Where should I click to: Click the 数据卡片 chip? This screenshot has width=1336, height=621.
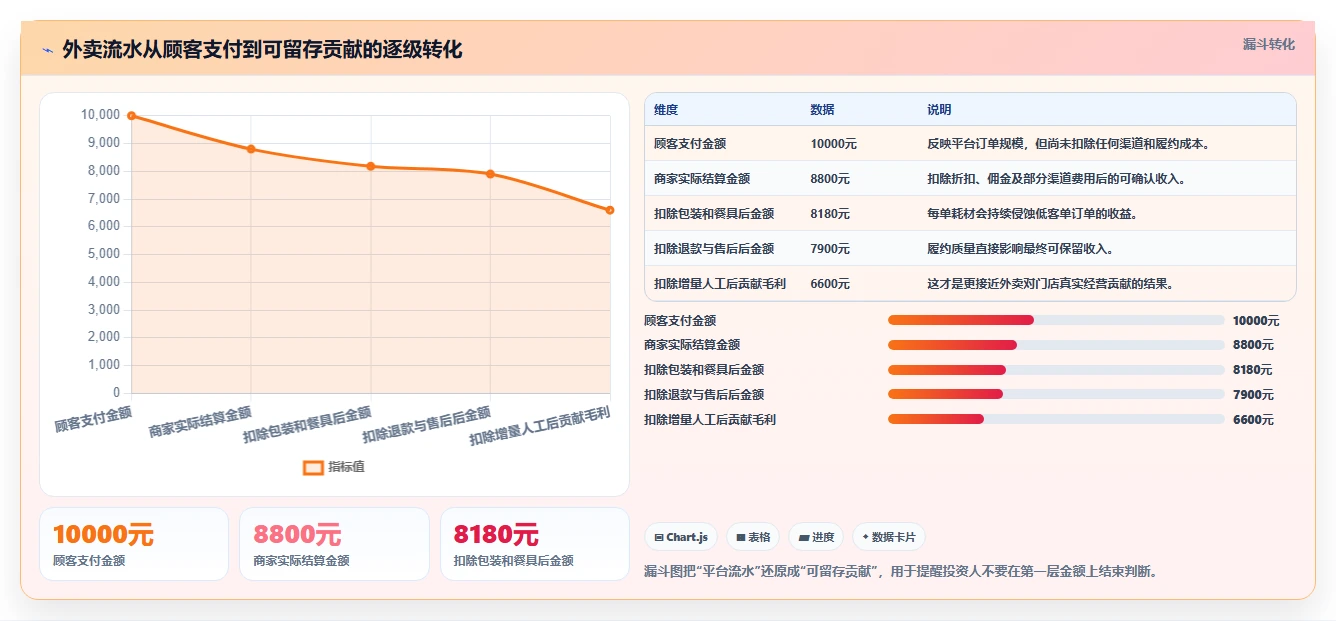pyautogui.click(x=888, y=537)
